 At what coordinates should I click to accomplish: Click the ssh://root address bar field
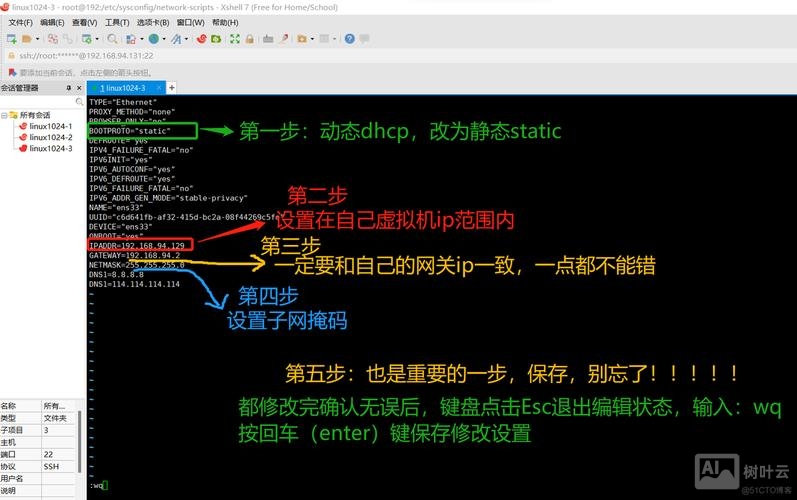pos(85,55)
